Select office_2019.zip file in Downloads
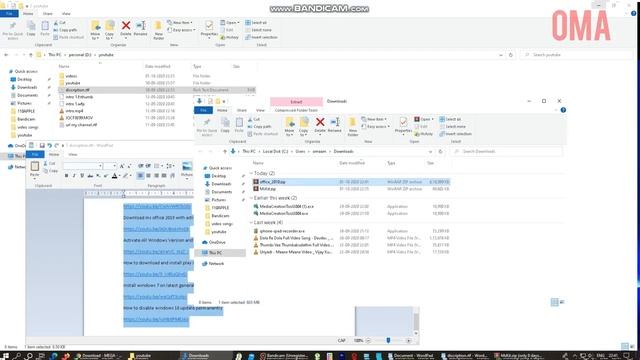Viewport: 640px width, 360px height. coord(351,182)
